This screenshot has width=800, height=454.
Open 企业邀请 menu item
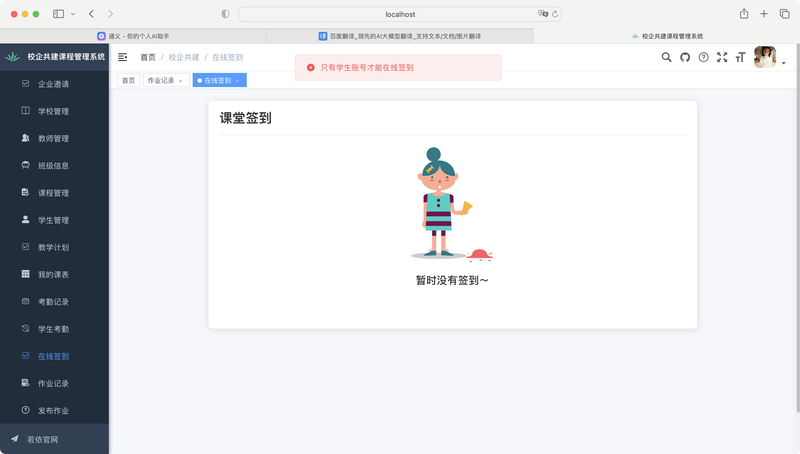coord(54,84)
